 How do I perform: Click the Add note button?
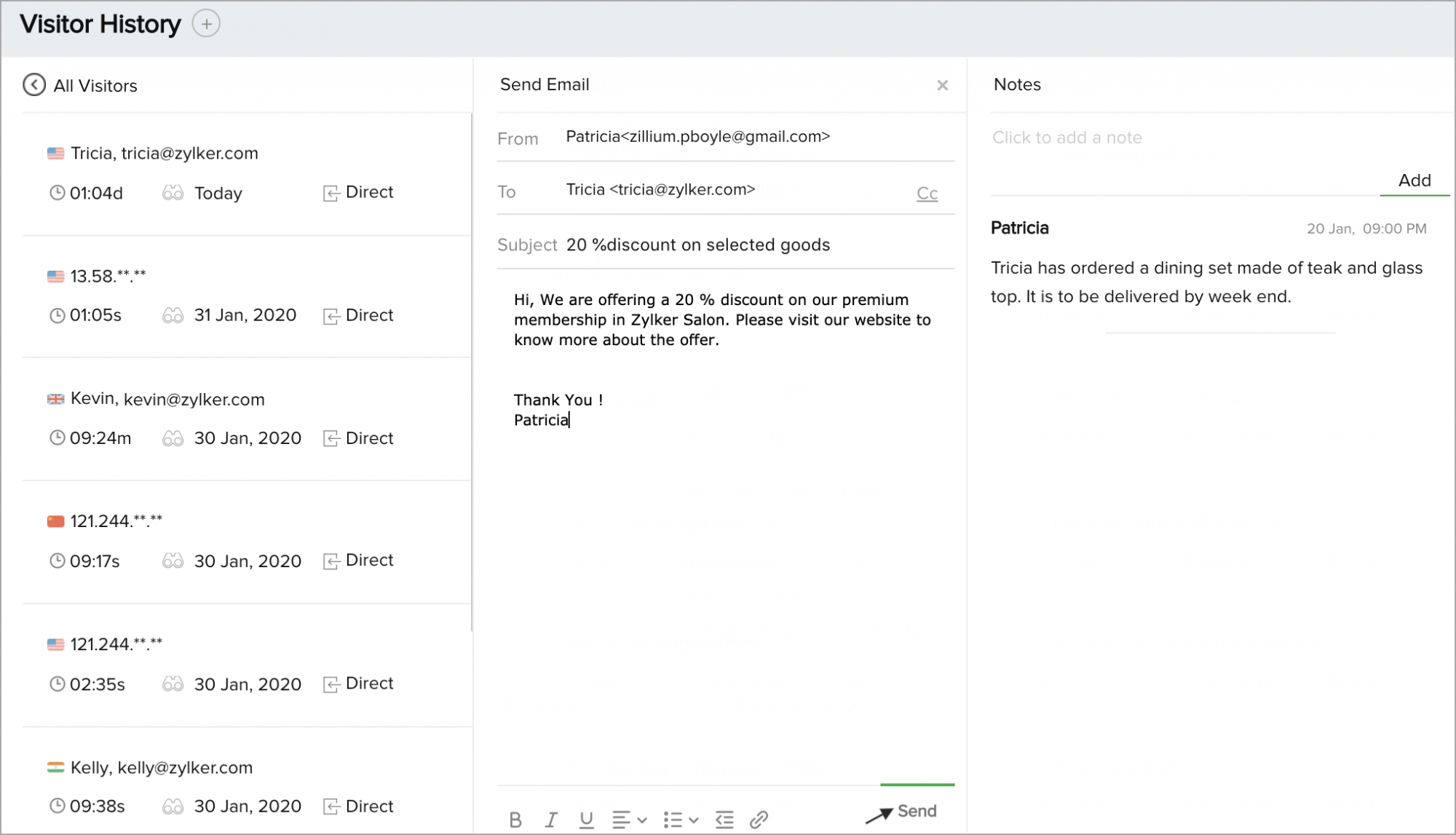click(x=1414, y=181)
